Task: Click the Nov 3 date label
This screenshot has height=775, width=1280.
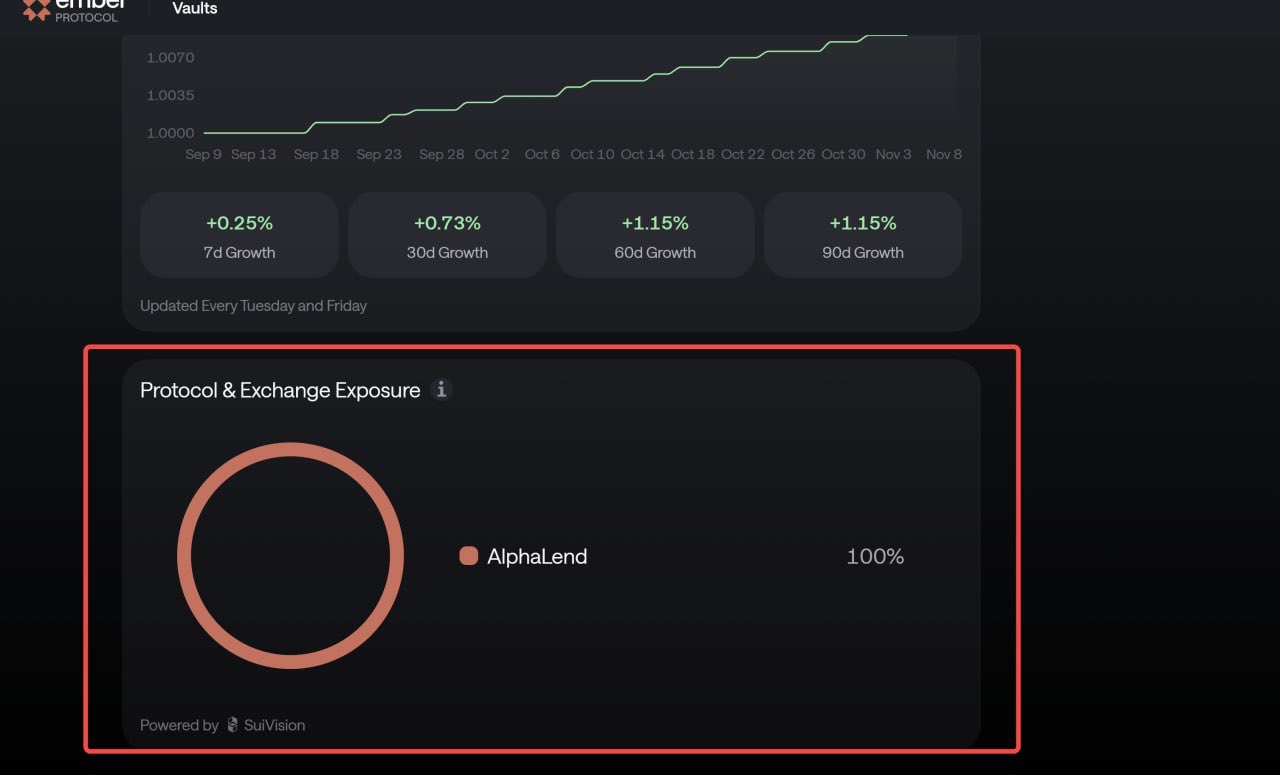Action: 893,154
